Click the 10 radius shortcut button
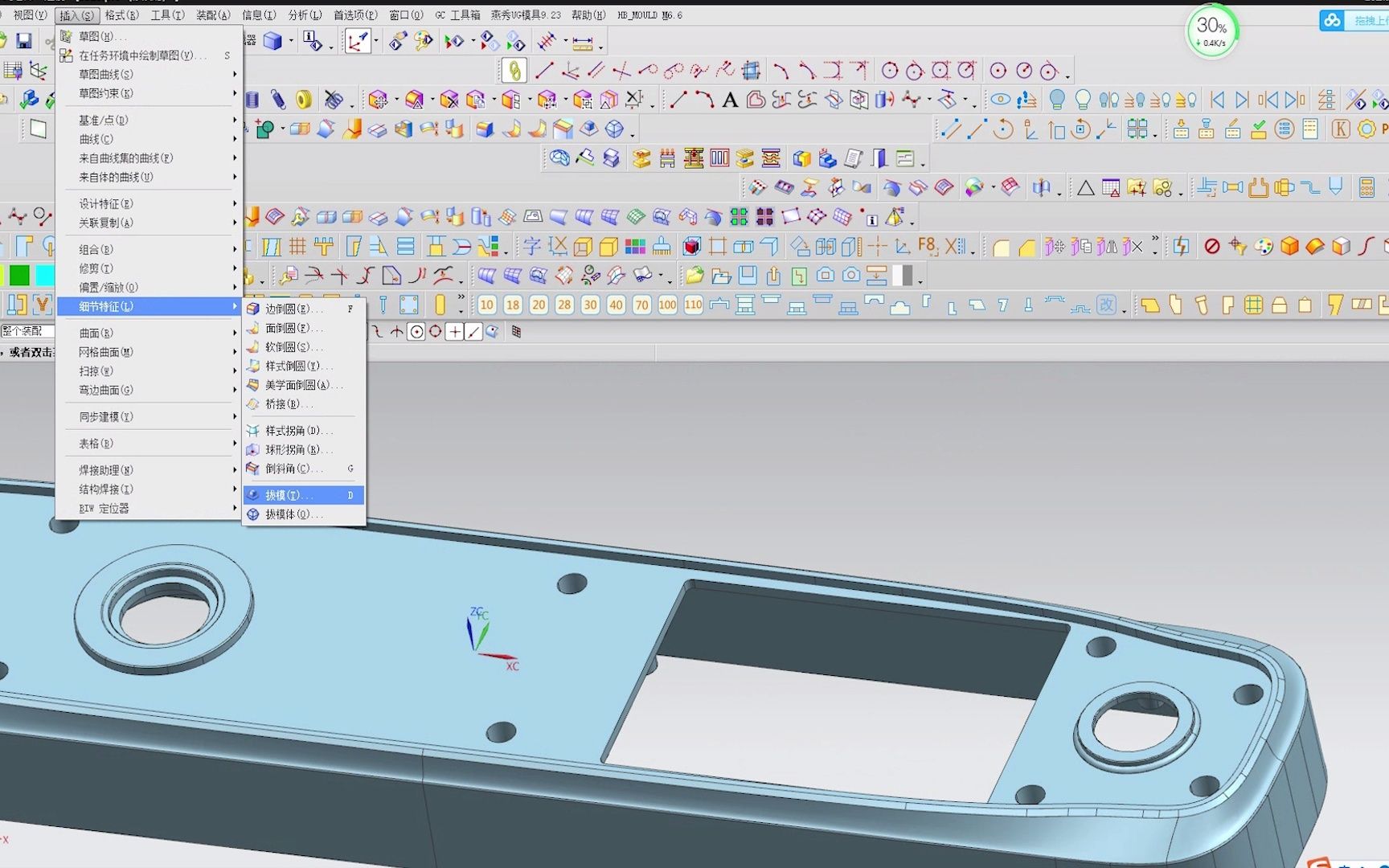The image size is (1389, 868). click(486, 305)
